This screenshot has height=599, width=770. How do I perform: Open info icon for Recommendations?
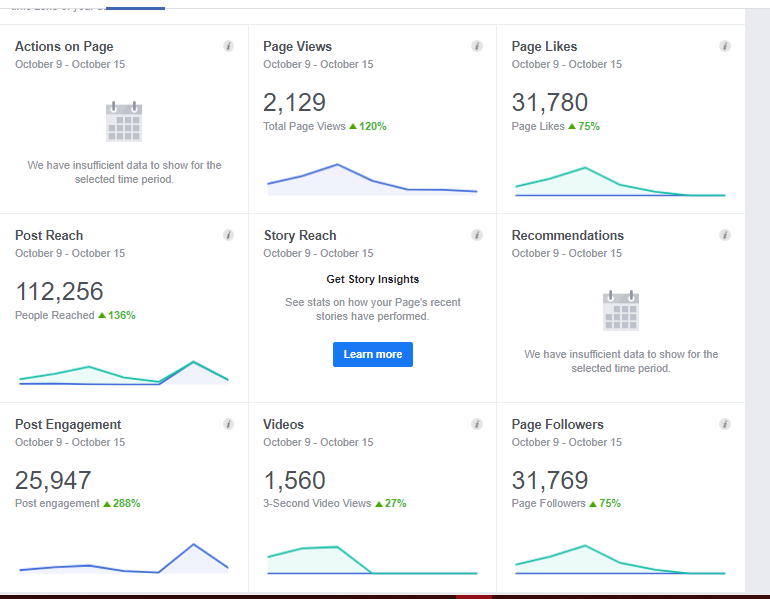[x=725, y=235]
